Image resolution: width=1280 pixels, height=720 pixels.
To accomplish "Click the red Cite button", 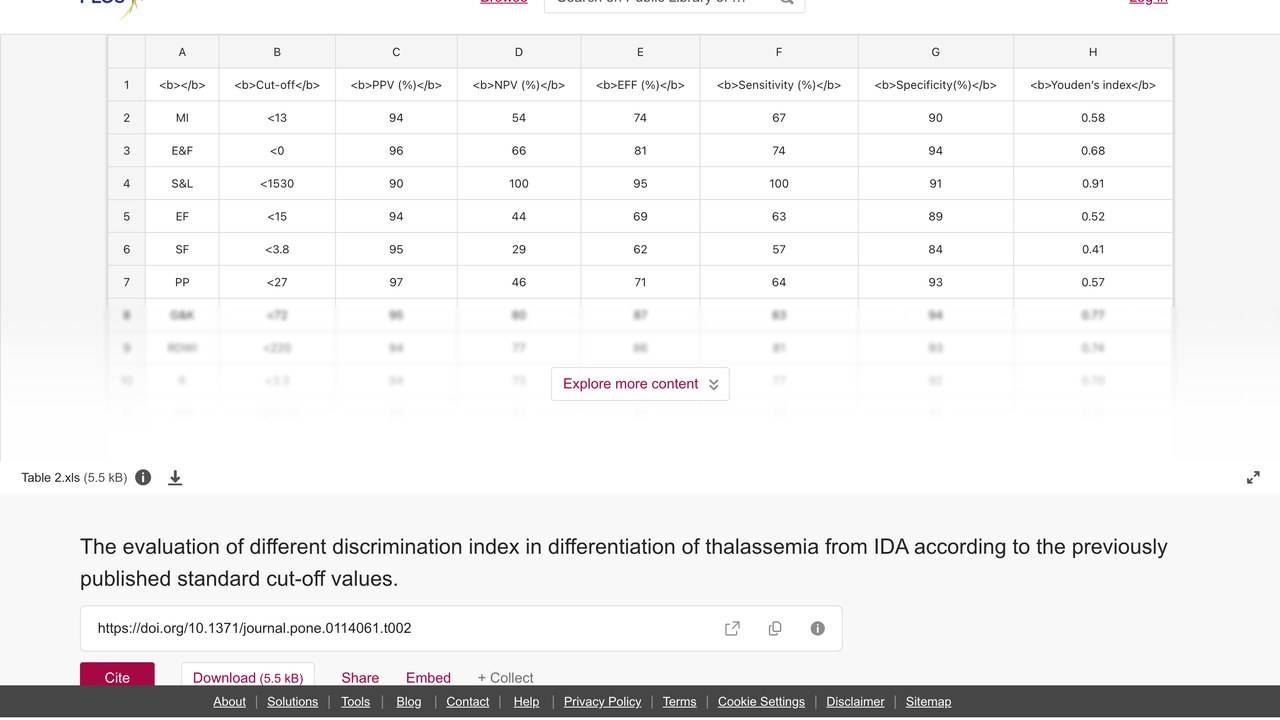I will (117, 675).
